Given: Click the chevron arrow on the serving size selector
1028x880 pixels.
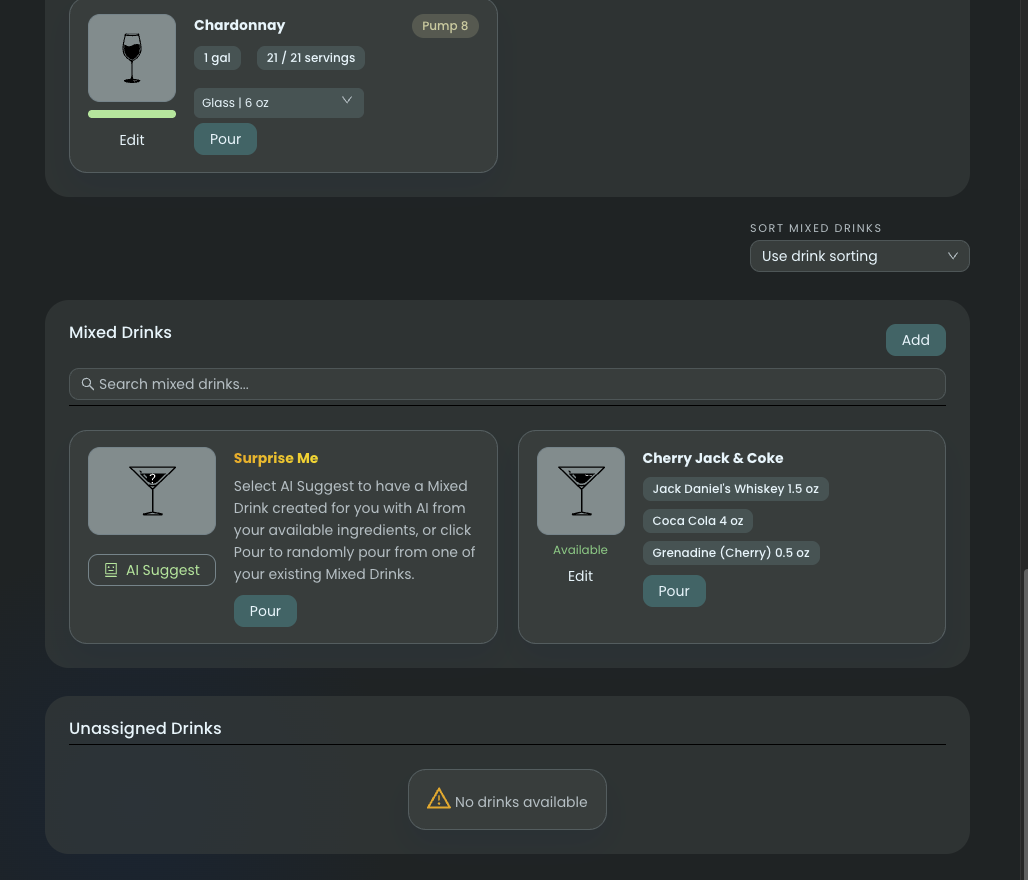Looking at the screenshot, I should [x=347, y=101].
